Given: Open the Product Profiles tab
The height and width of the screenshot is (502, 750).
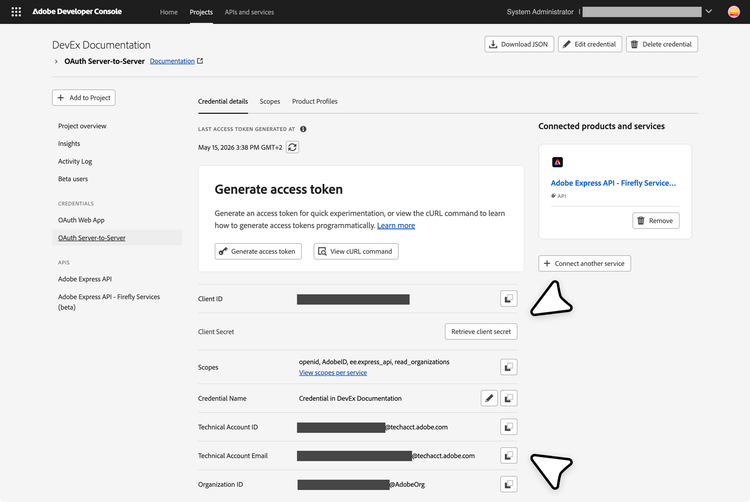Looking at the screenshot, I should pos(315,101).
